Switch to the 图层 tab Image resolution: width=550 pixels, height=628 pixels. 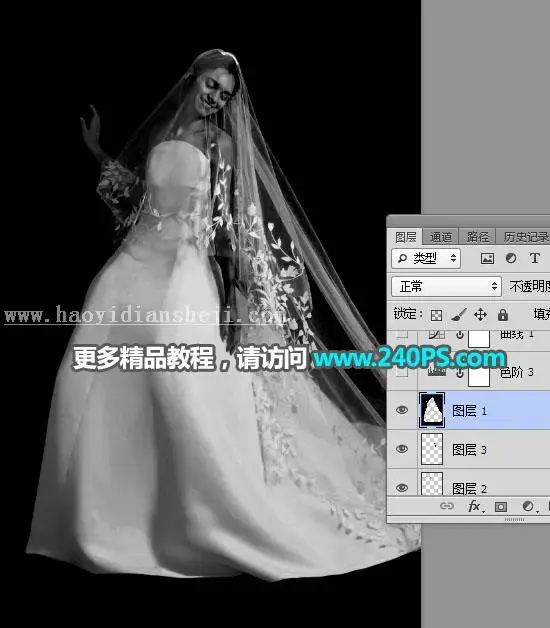tap(405, 237)
